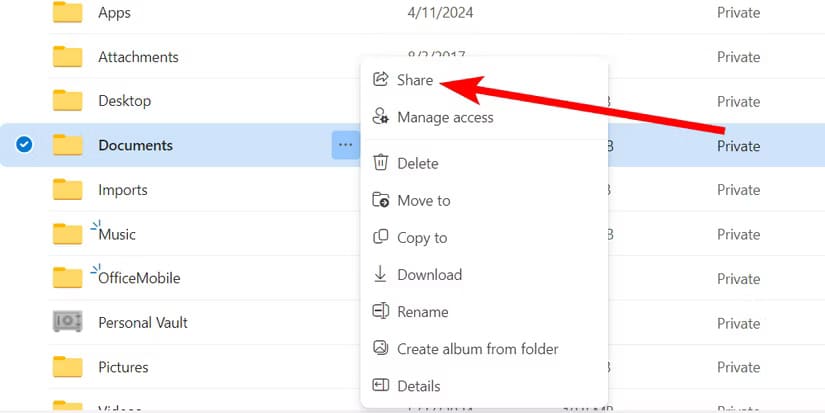The width and height of the screenshot is (825, 413).
Task: Open the Personal Vault name
Action: click(143, 323)
